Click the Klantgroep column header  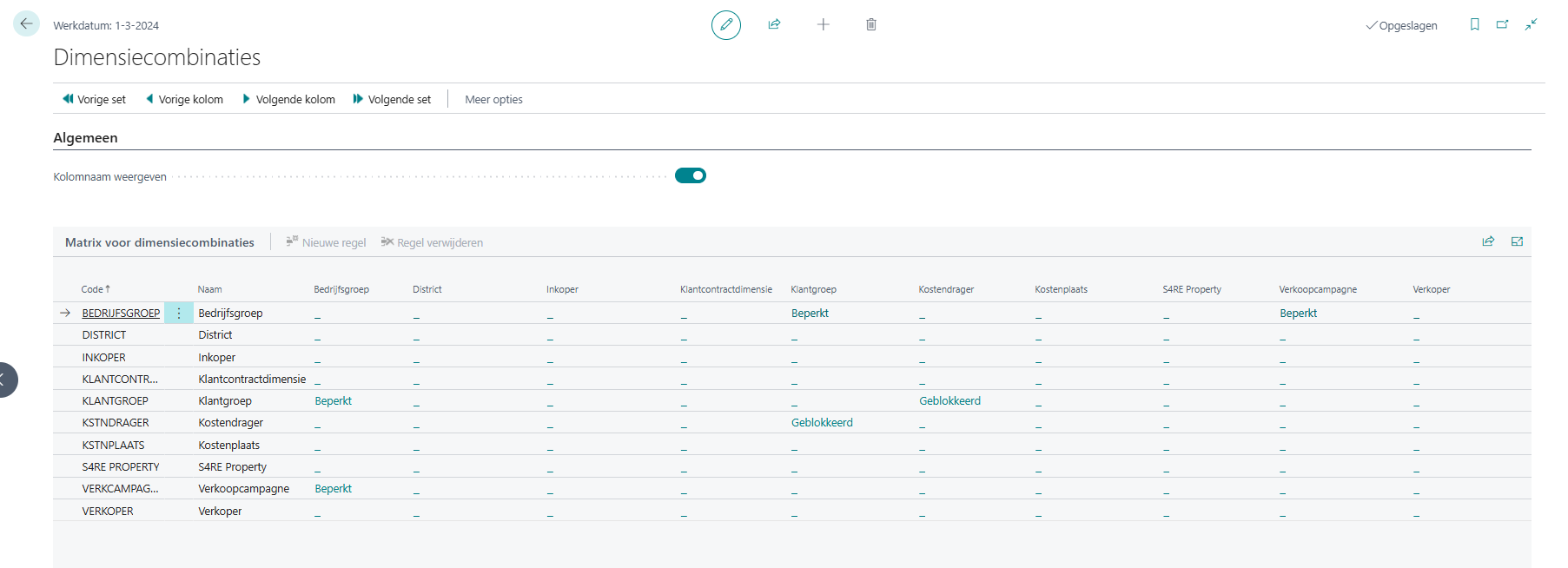813,289
